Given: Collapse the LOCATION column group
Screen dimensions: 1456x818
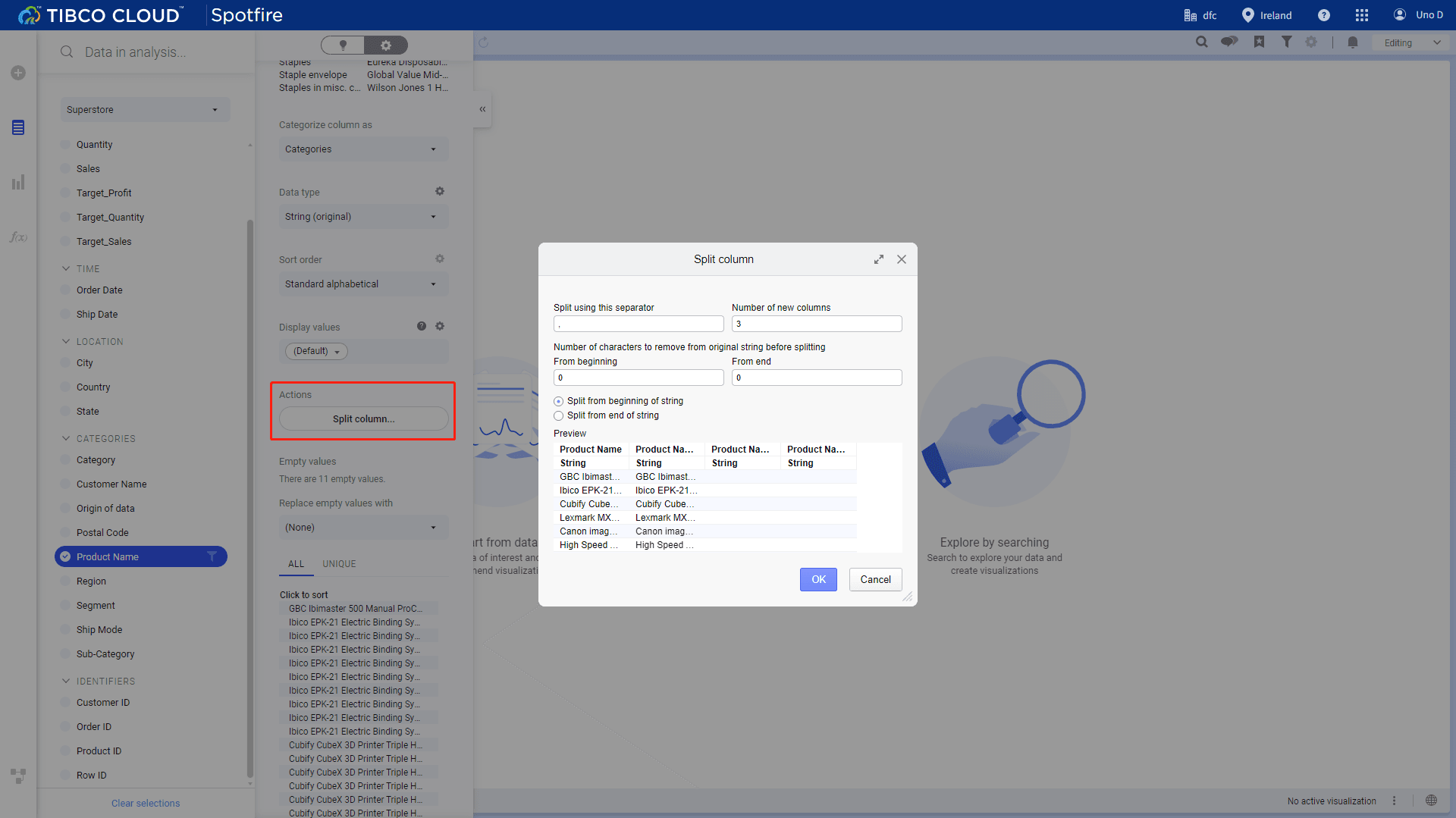Looking at the screenshot, I should (x=66, y=341).
